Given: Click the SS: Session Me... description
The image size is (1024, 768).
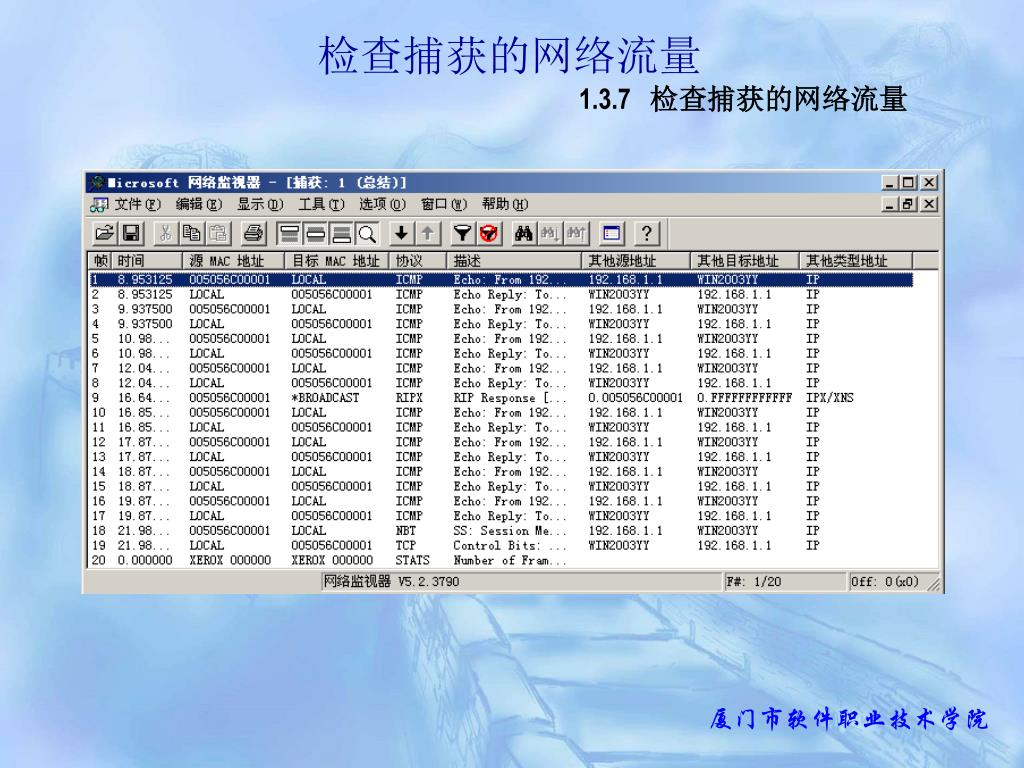Looking at the screenshot, I should point(510,531).
